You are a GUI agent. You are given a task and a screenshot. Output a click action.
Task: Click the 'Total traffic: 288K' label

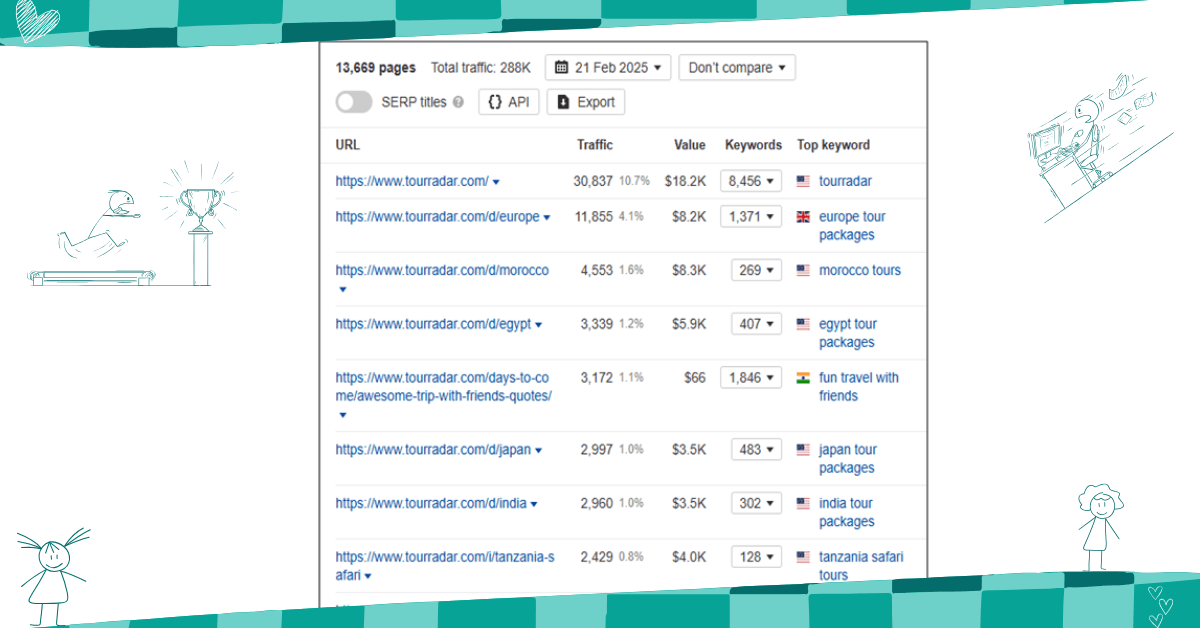point(483,68)
